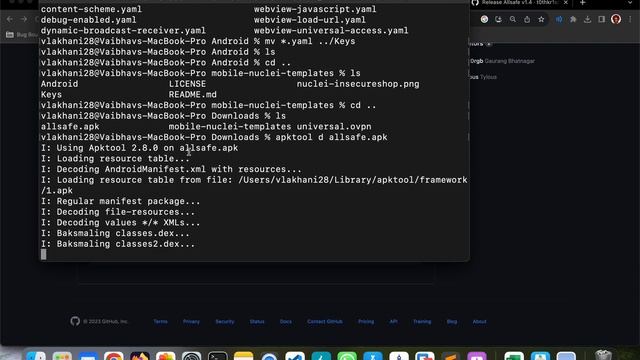Click the Google lens icon in address bar

click(484, 19)
